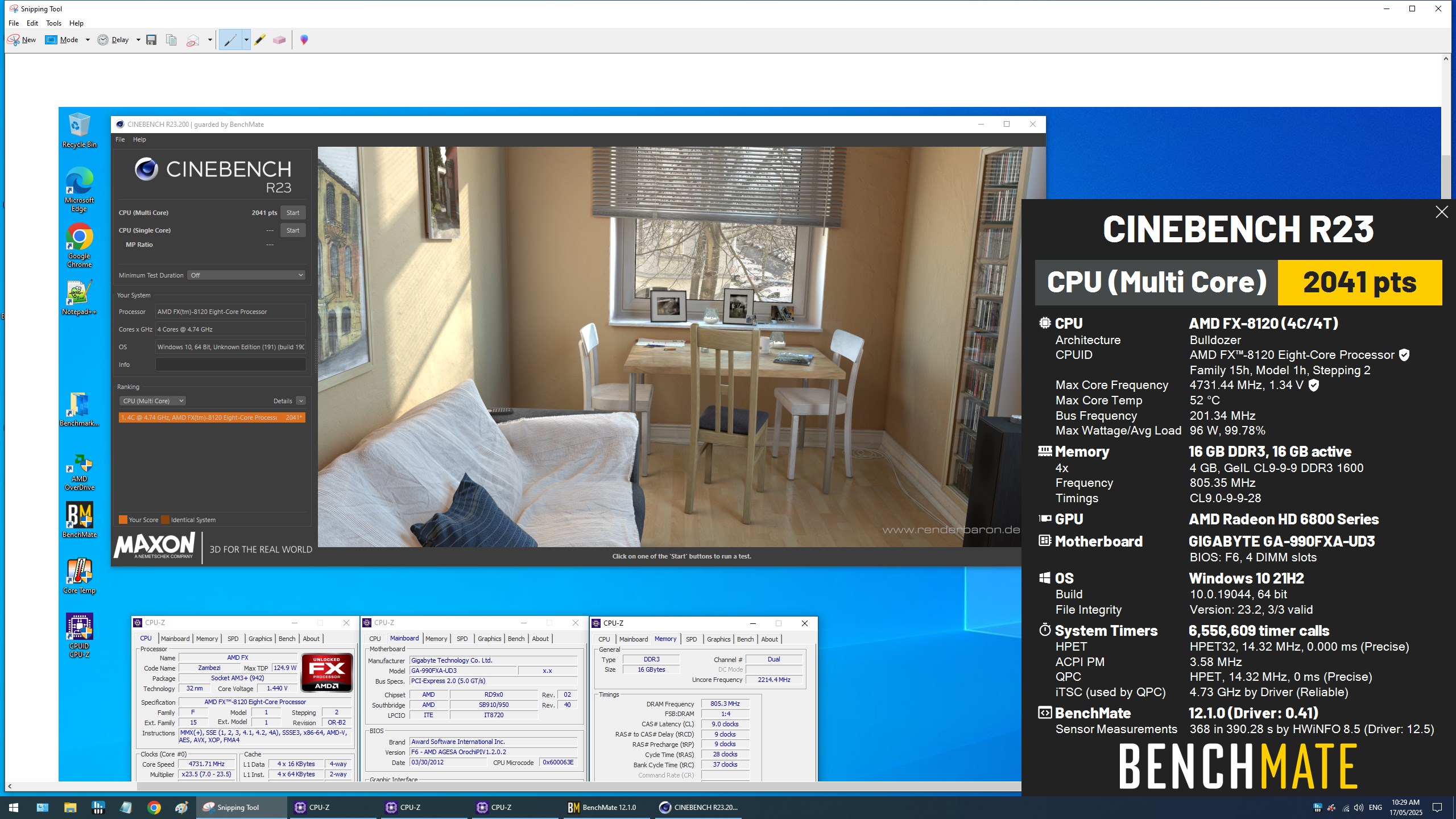Click the Cinebench Info text field
Screen dimensions: 1456x819
click(x=230, y=365)
